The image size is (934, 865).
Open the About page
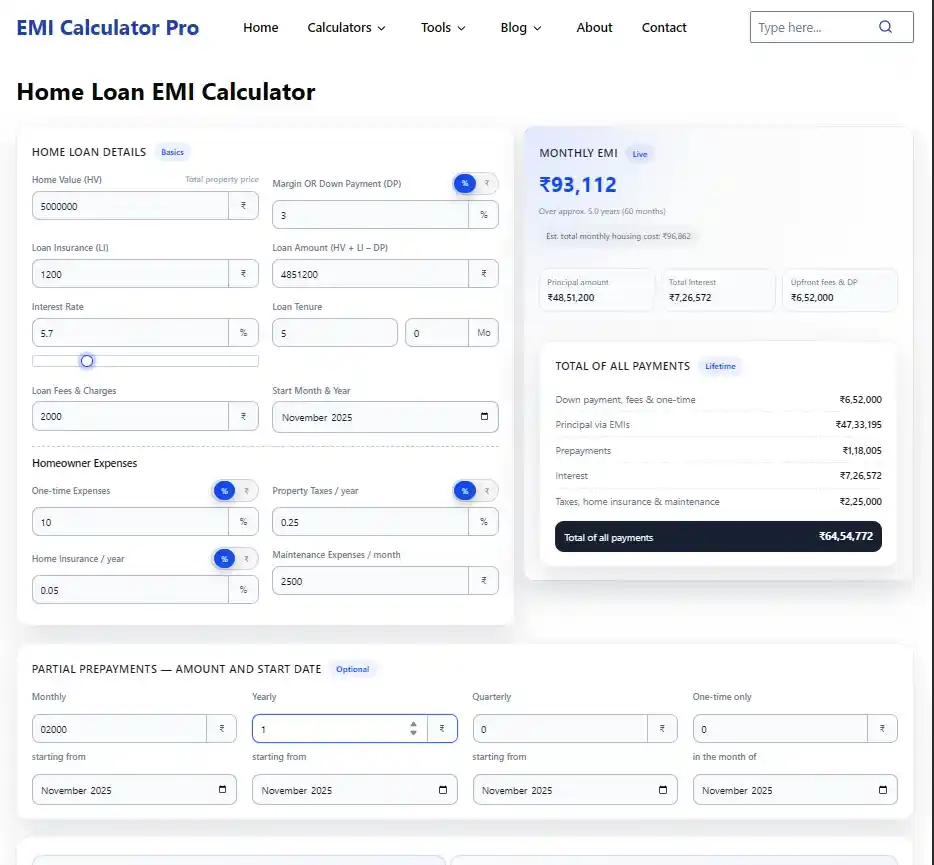594,28
